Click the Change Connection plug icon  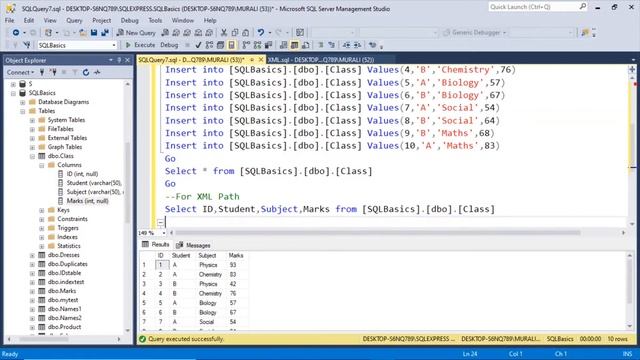pyautogui.click(x=27, y=45)
